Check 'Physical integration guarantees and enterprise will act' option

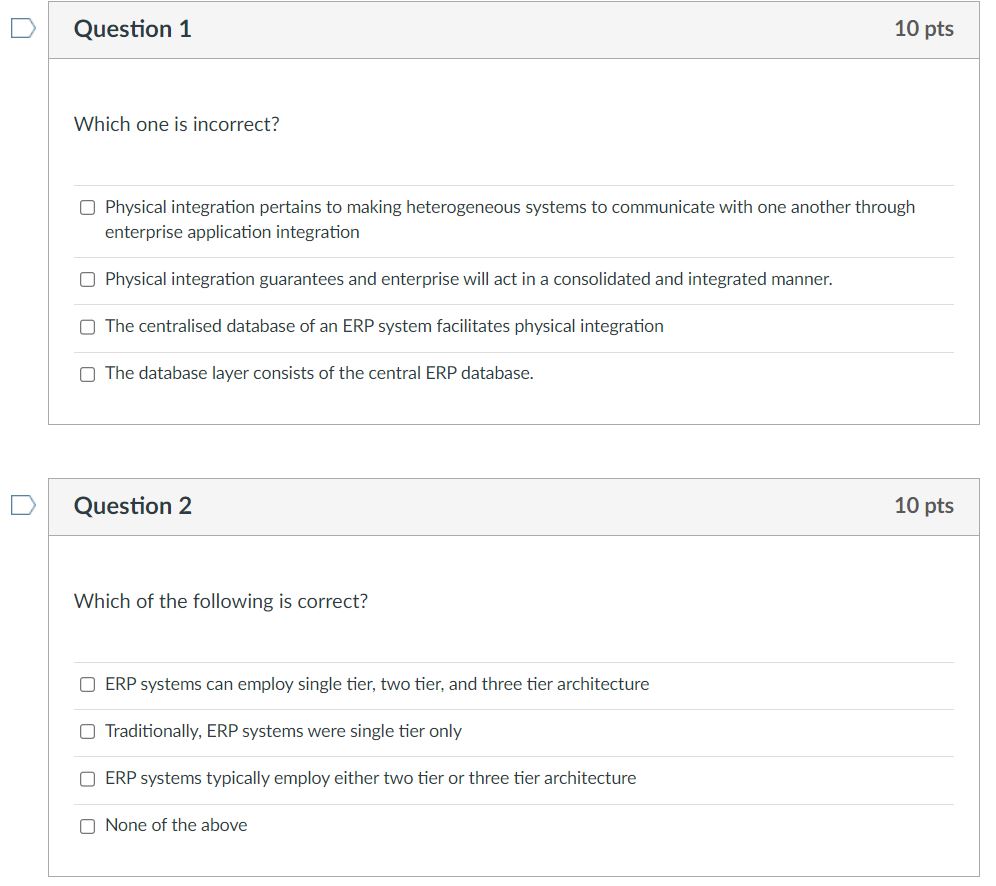tap(87, 280)
